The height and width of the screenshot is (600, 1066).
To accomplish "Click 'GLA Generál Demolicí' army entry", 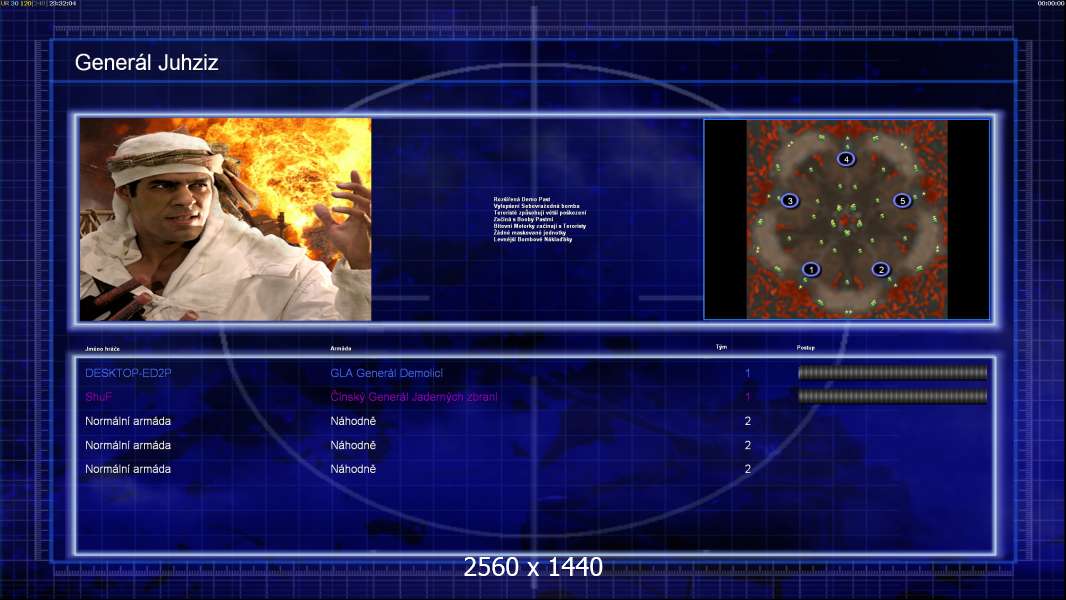I will 386,373.
